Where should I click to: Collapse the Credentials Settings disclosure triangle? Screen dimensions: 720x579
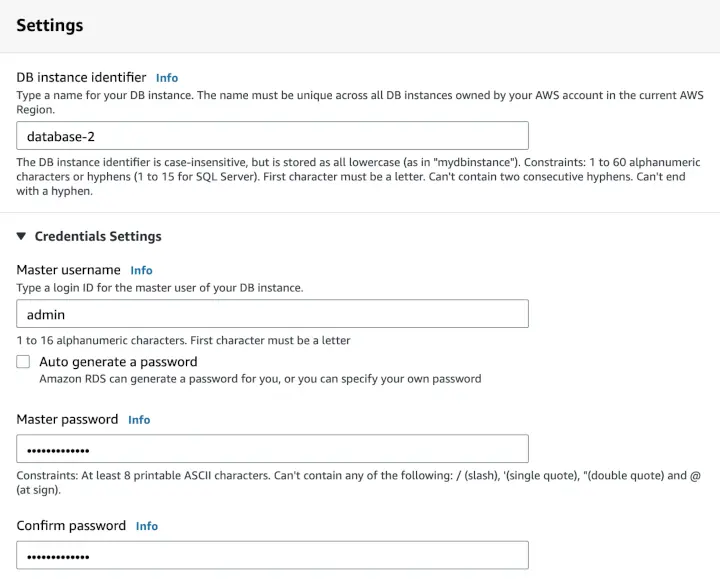tap(22, 237)
